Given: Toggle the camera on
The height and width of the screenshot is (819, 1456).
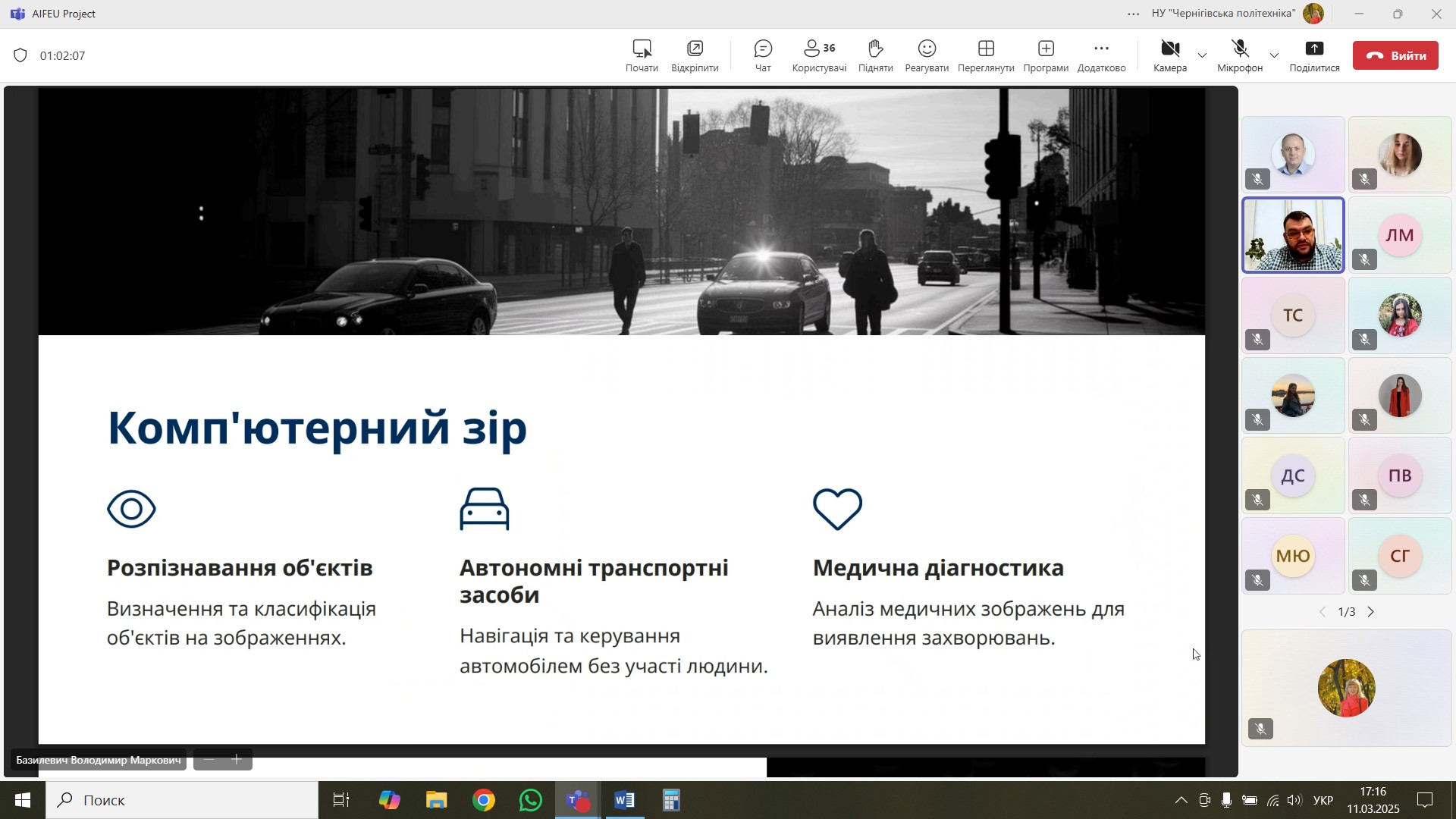Looking at the screenshot, I should (x=1169, y=55).
